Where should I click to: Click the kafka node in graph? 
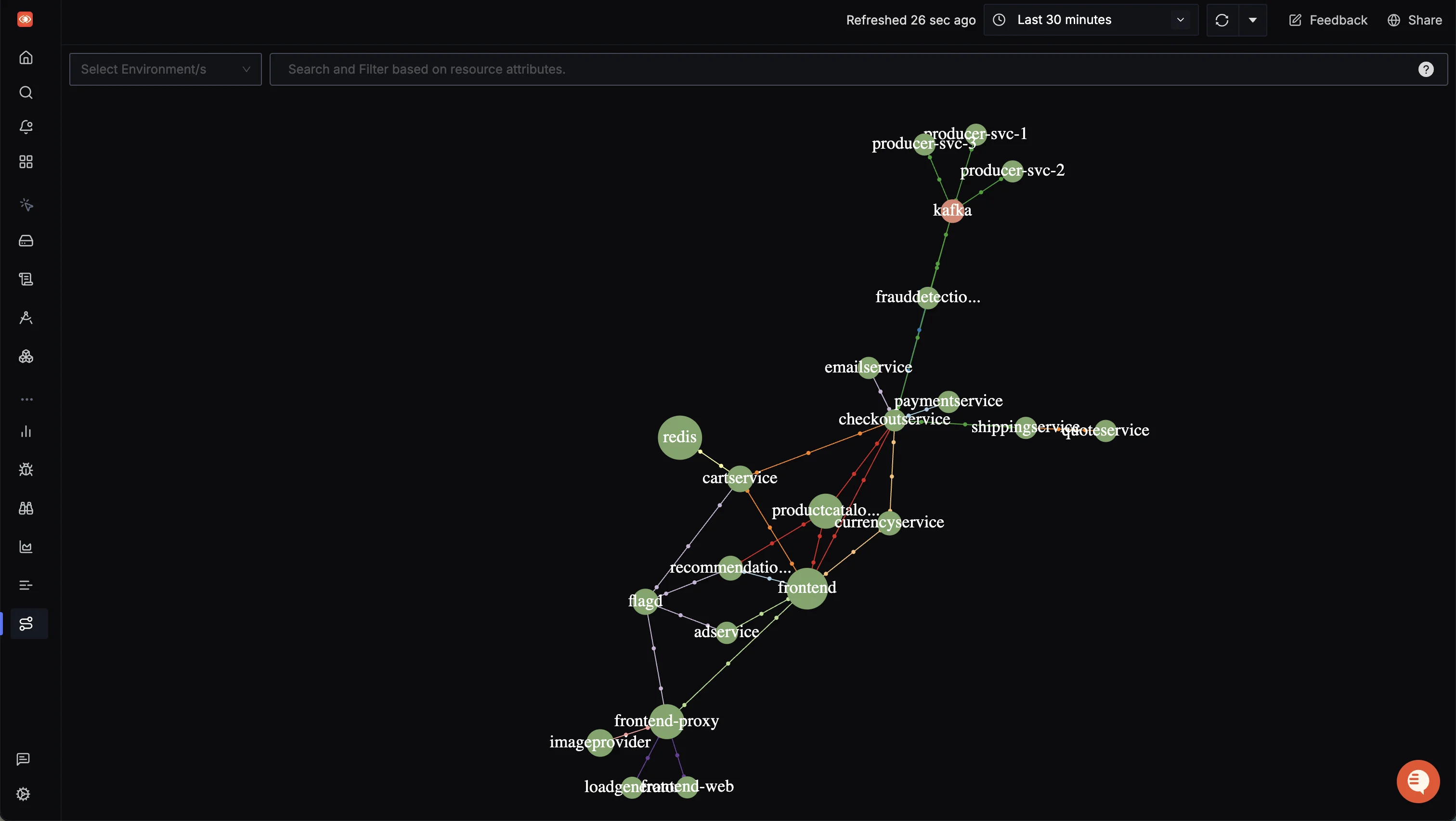(952, 211)
